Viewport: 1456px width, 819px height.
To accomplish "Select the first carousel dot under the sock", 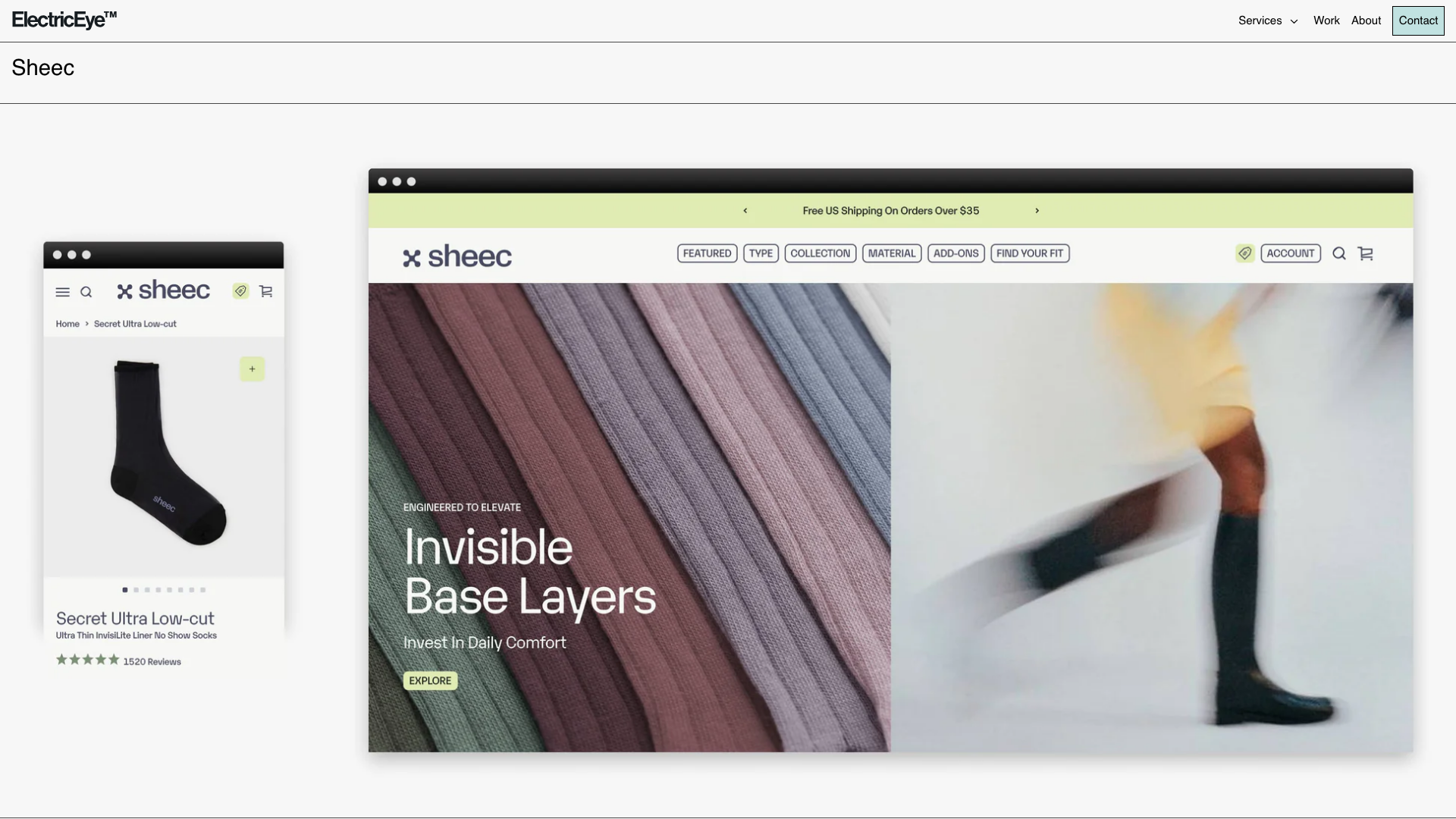I will coord(125,590).
